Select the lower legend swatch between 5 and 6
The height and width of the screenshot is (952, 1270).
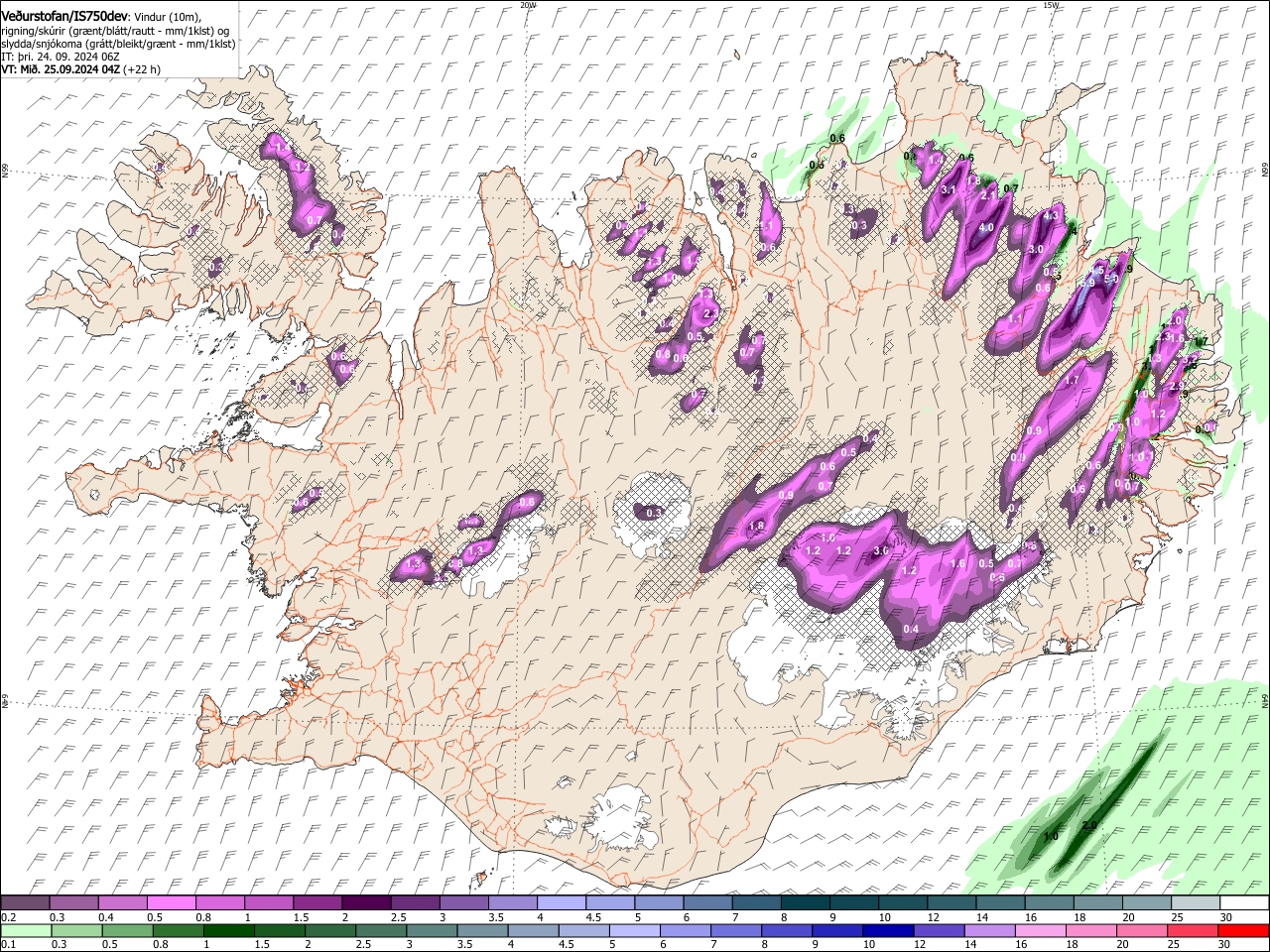pos(635,931)
